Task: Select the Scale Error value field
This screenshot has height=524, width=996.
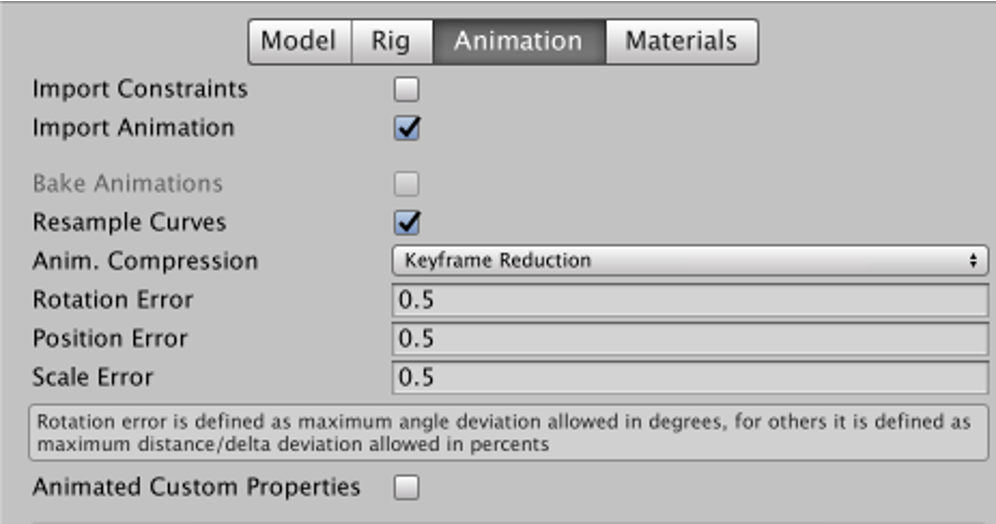Action: click(689, 378)
